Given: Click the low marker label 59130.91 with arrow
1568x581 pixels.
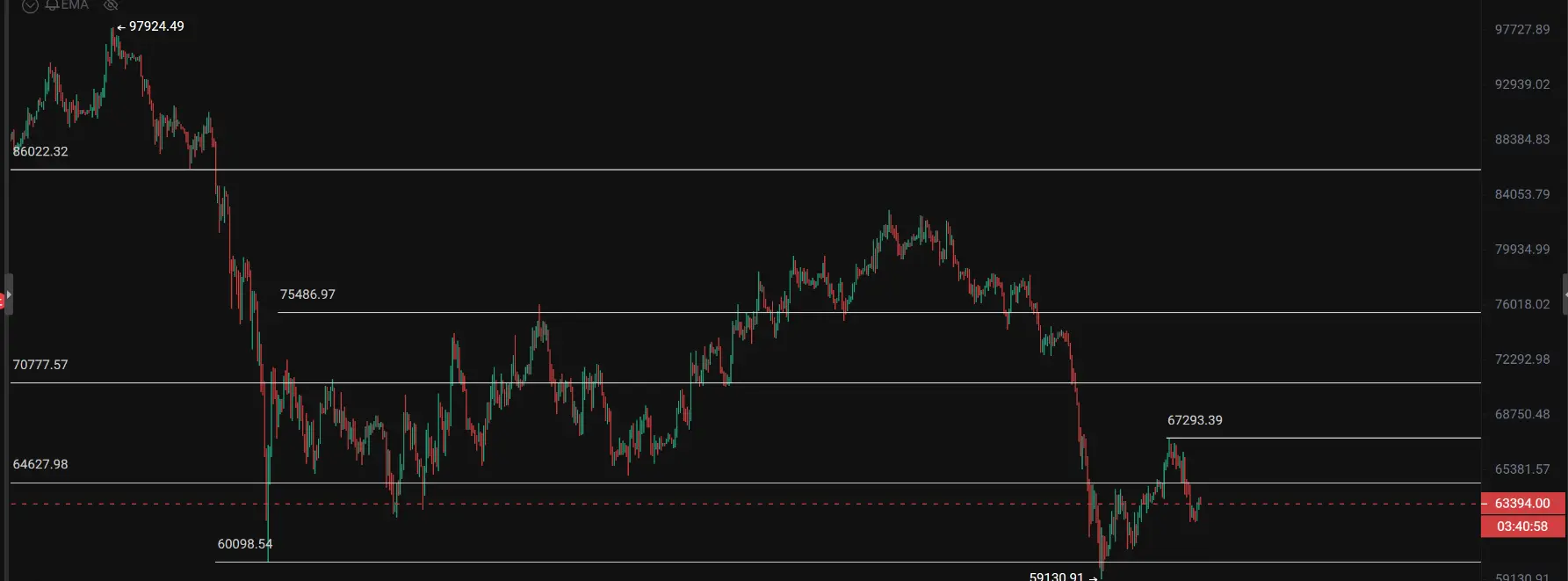Looking at the screenshot, I should [1064, 576].
